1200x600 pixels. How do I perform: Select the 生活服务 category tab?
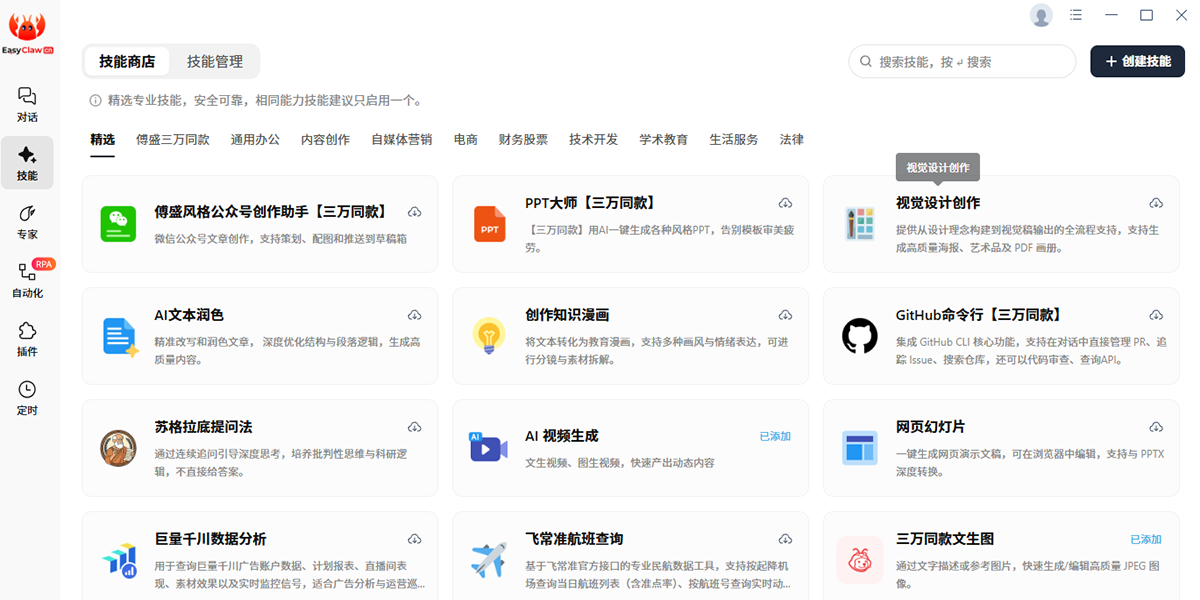pyautogui.click(x=734, y=140)
